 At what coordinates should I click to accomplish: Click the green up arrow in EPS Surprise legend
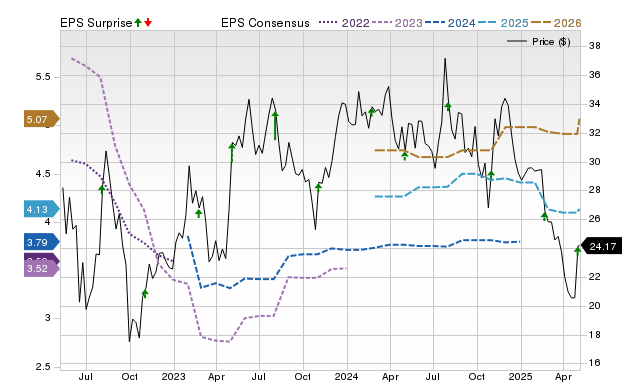coord(138,22)
